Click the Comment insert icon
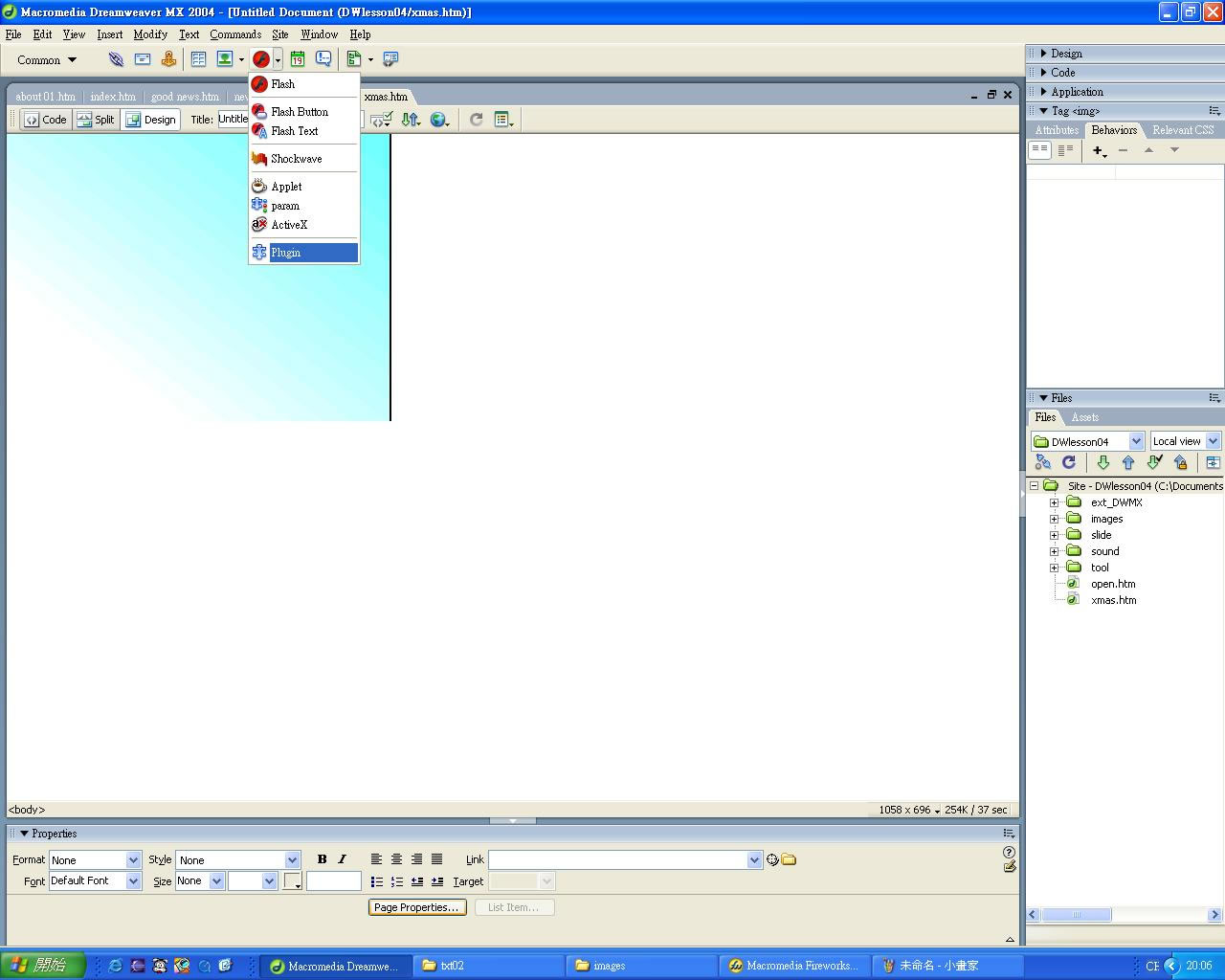The width and height of the screenshot is (1225, 980). 323,59
